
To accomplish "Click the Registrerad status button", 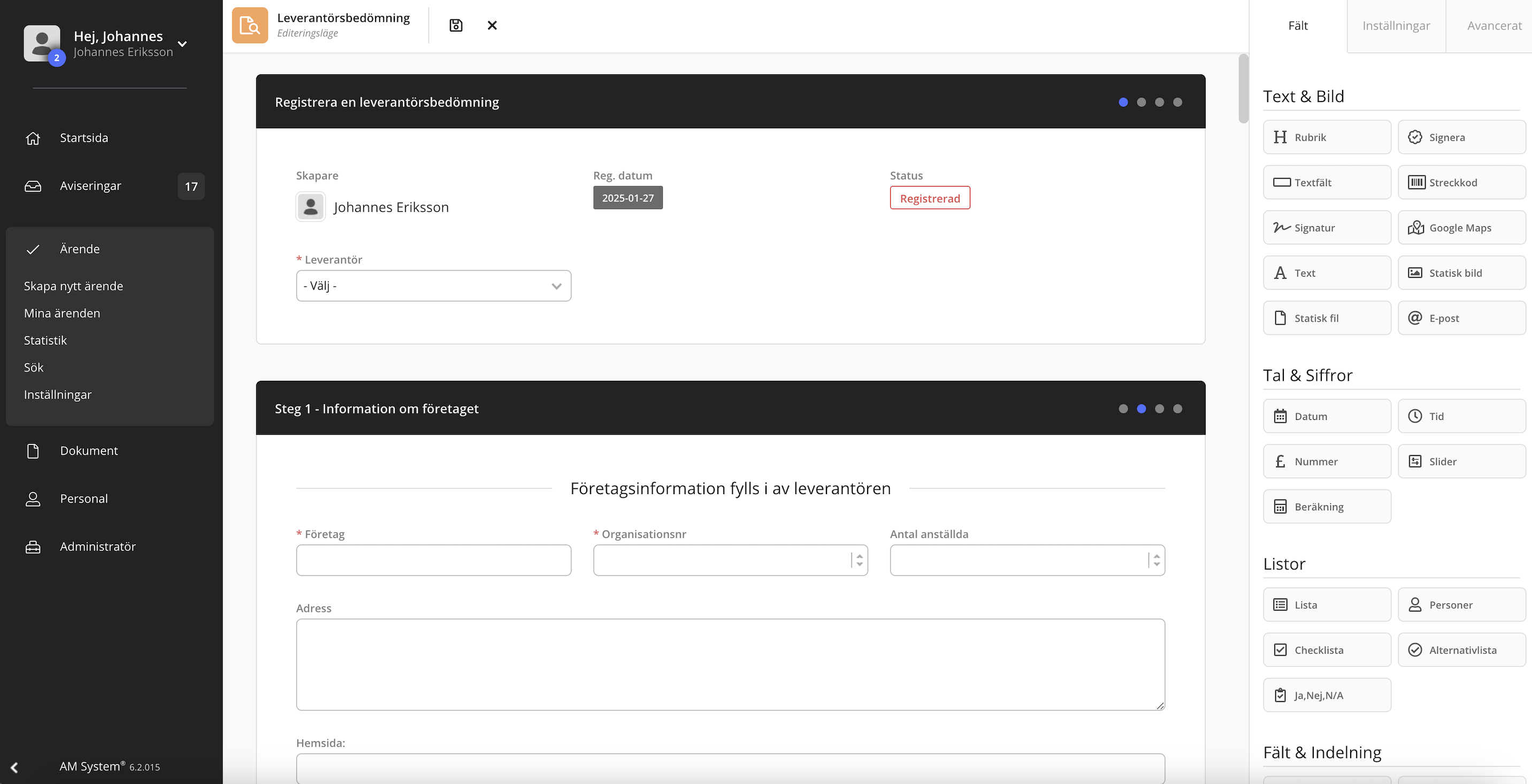I will [930, 198].
